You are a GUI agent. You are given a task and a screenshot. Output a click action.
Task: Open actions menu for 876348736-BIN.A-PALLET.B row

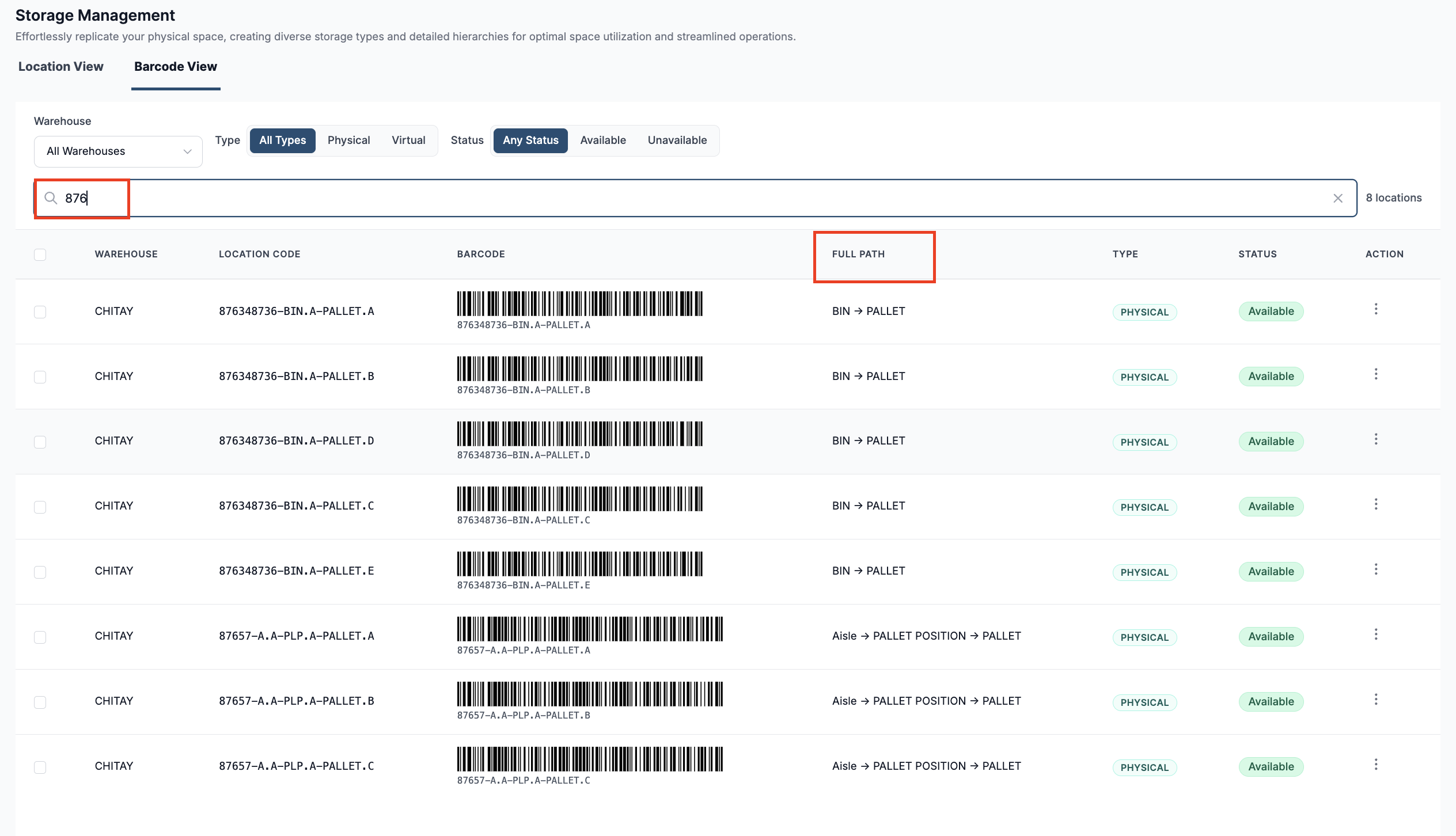point(1376,375)
